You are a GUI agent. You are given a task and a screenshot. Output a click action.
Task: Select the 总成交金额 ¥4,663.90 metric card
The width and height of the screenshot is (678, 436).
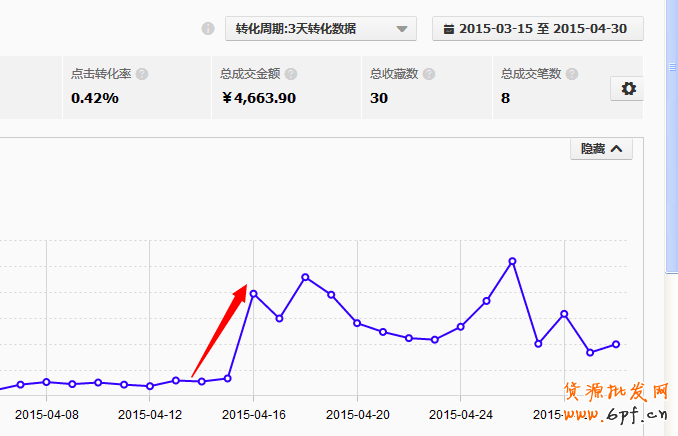tap(285, 87)
